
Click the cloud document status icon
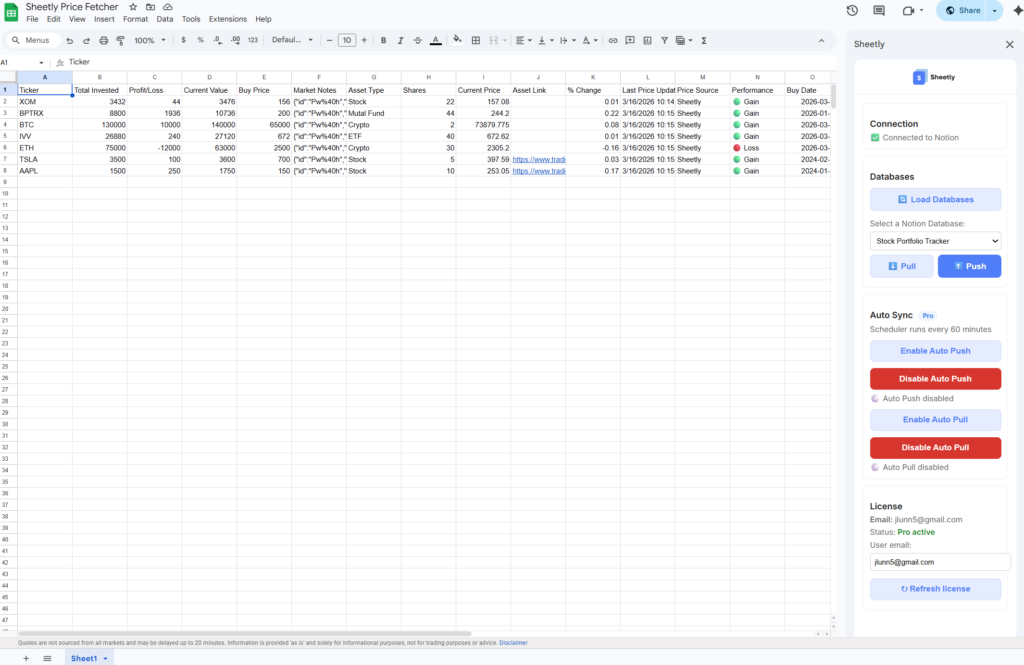168,7
